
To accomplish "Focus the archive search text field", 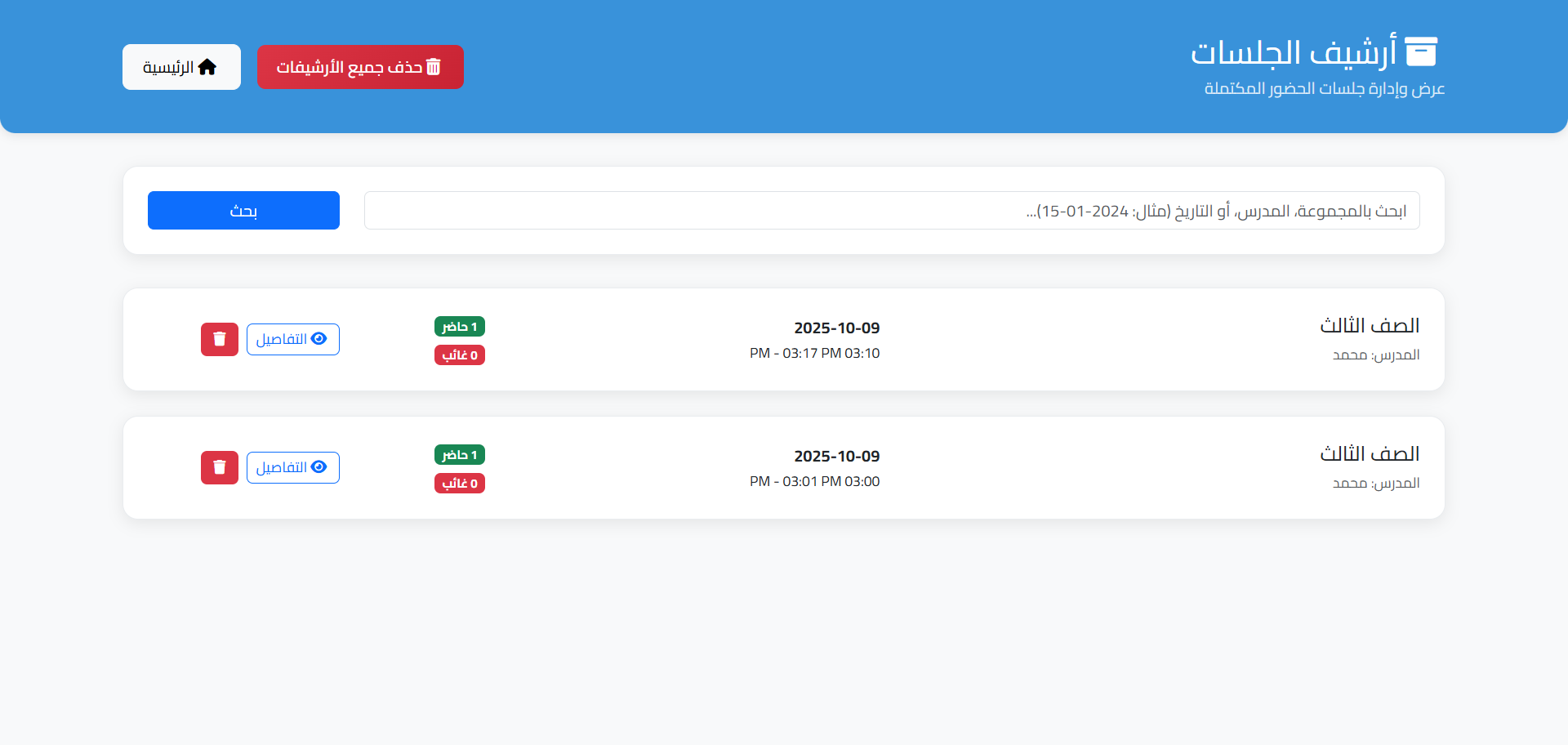I will [x=891, y=211].
